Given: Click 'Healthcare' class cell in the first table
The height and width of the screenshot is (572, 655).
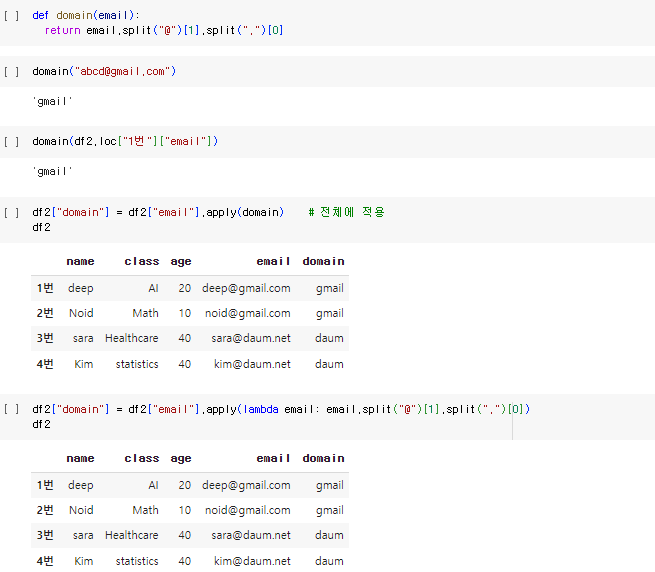Looking at the screenshot, I should click(132, 338).
